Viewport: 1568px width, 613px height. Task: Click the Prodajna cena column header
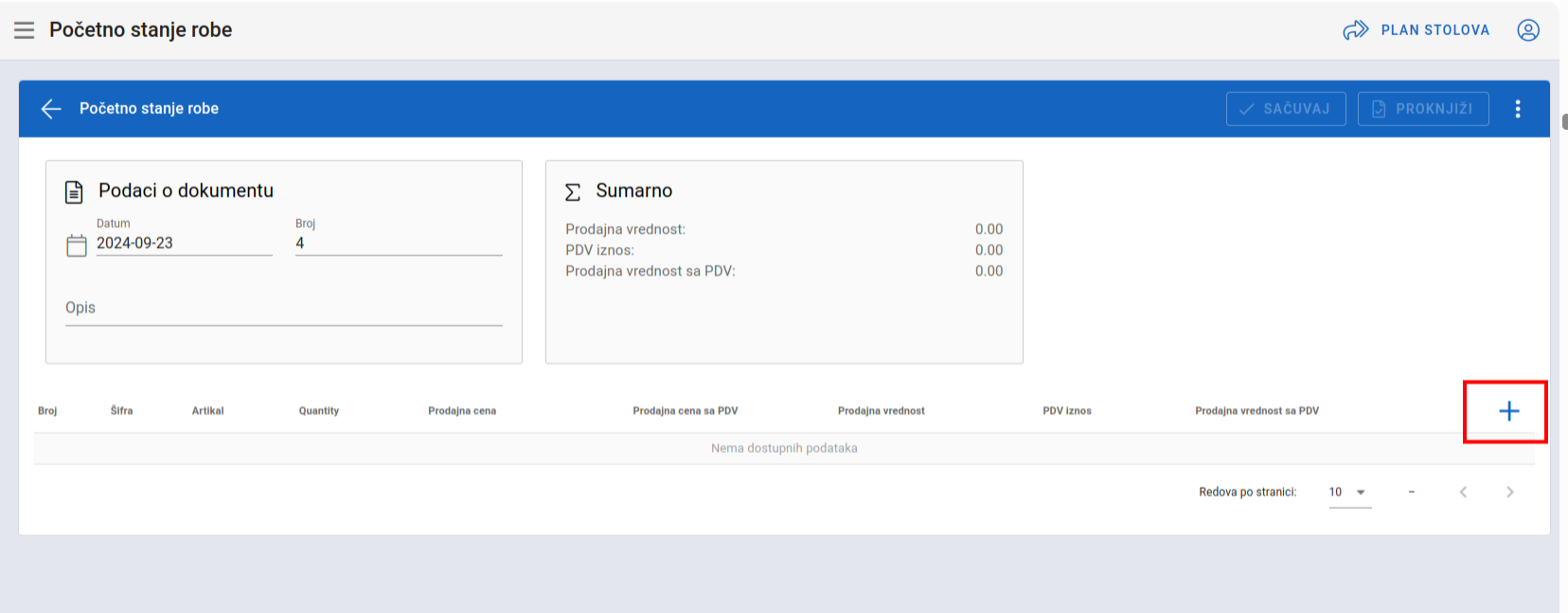tap(462, 411)
